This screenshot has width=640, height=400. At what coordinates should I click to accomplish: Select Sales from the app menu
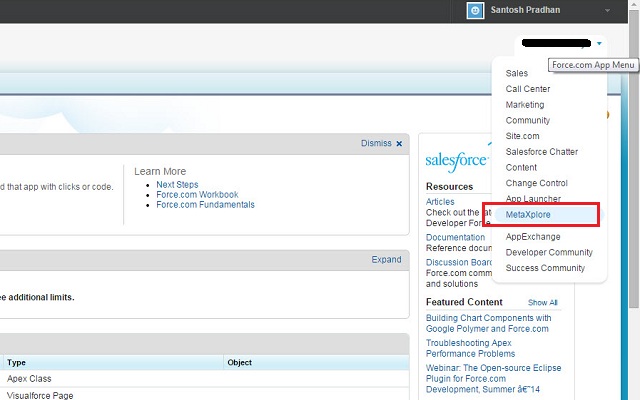517,73
